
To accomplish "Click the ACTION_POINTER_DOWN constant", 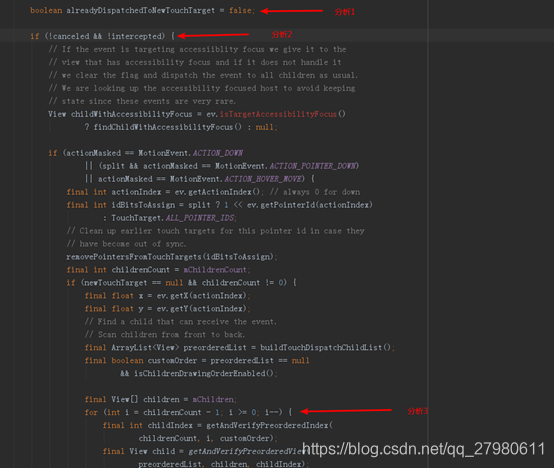I will [x=313, y=166].
